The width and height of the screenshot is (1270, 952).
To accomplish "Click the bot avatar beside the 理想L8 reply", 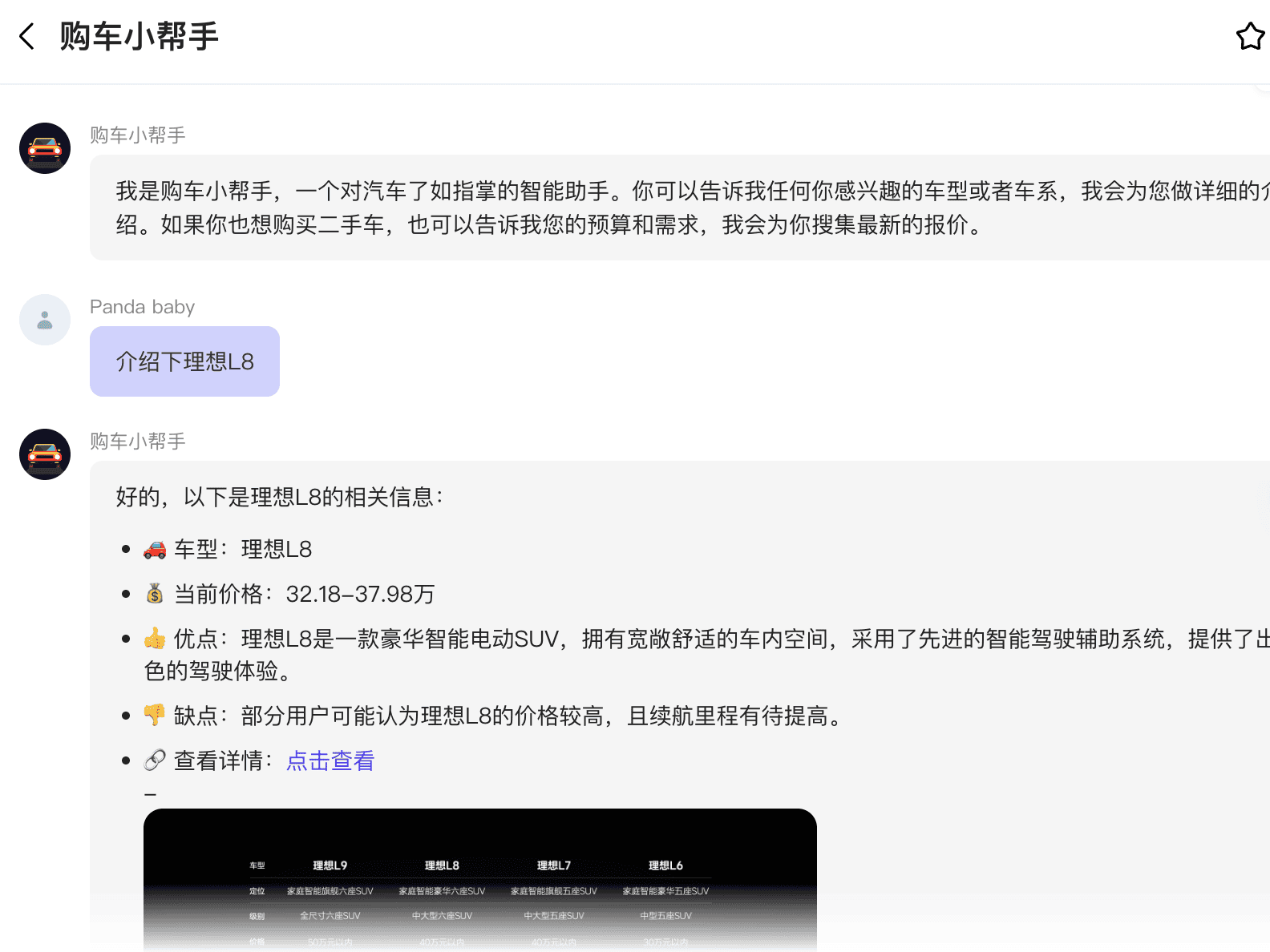I will [x=45, y=454].
